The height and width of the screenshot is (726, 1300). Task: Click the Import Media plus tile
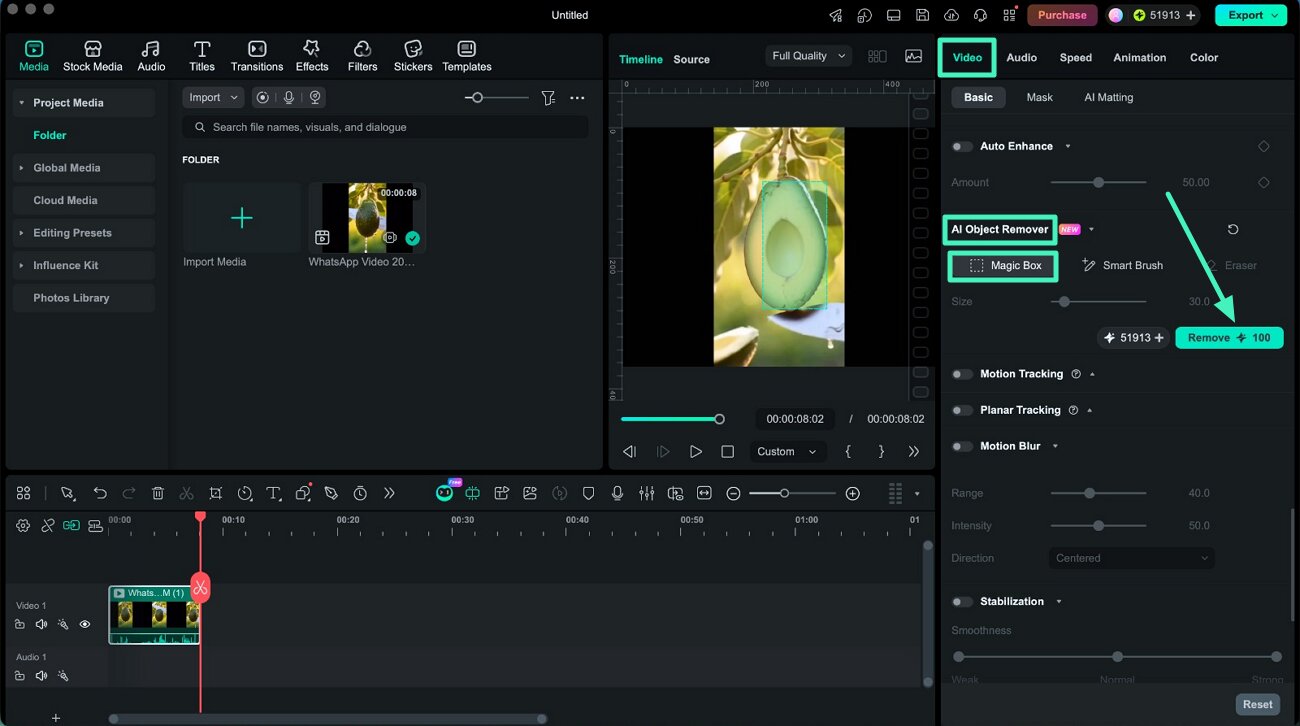coord(241,217)
